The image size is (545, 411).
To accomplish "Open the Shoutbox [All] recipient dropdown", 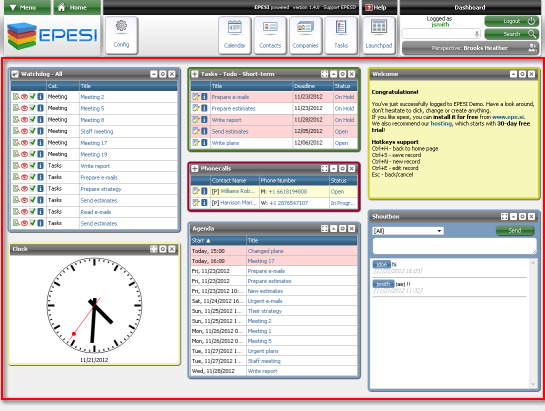I will [x=408, y=231].
